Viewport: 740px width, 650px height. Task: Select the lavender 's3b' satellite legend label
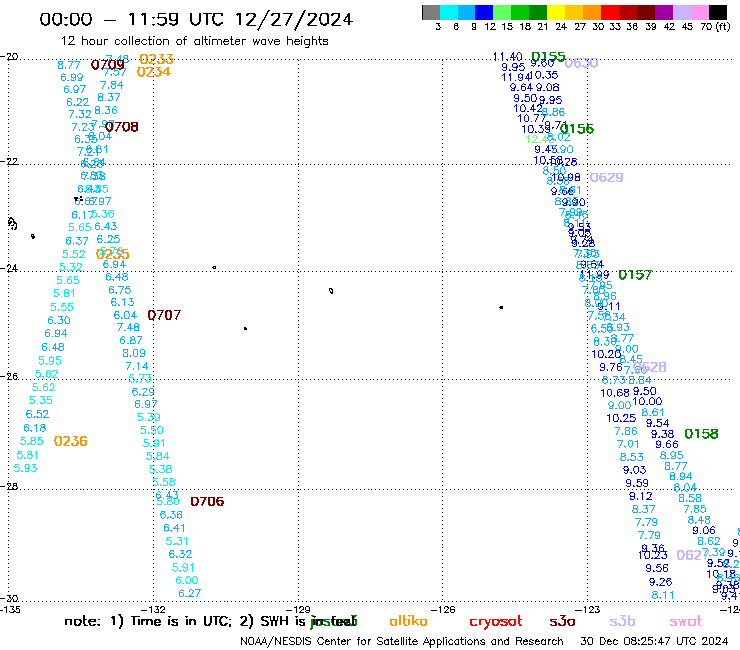click(x=622, y=621)
